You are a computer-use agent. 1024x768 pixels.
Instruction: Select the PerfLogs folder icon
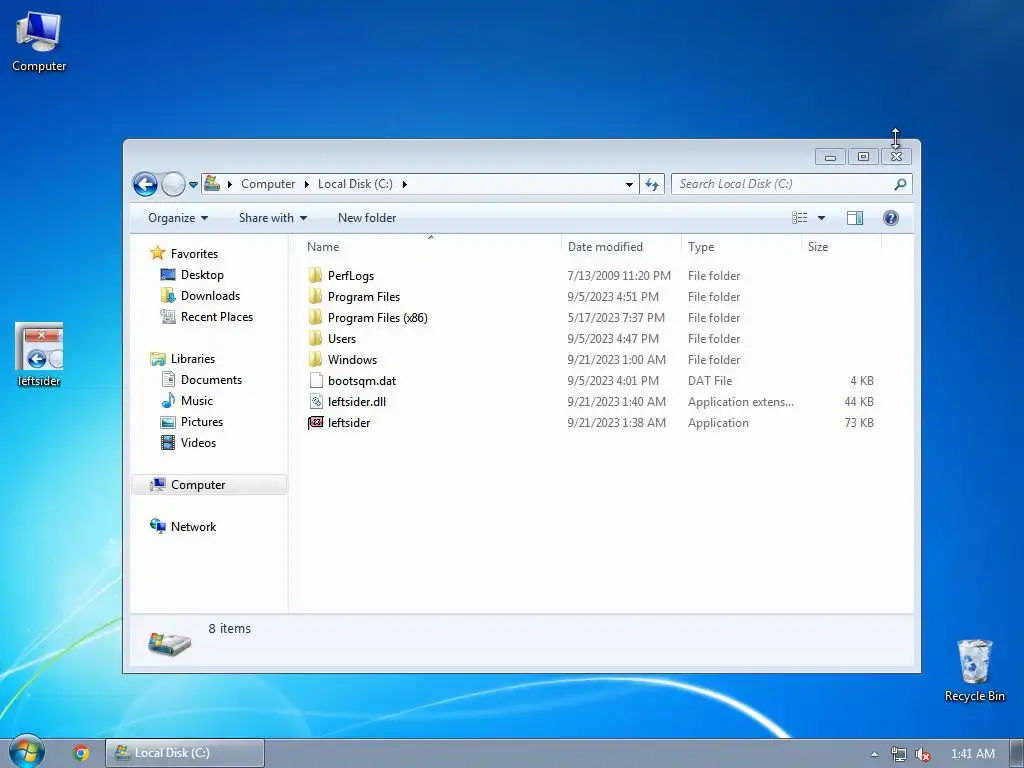315,276
